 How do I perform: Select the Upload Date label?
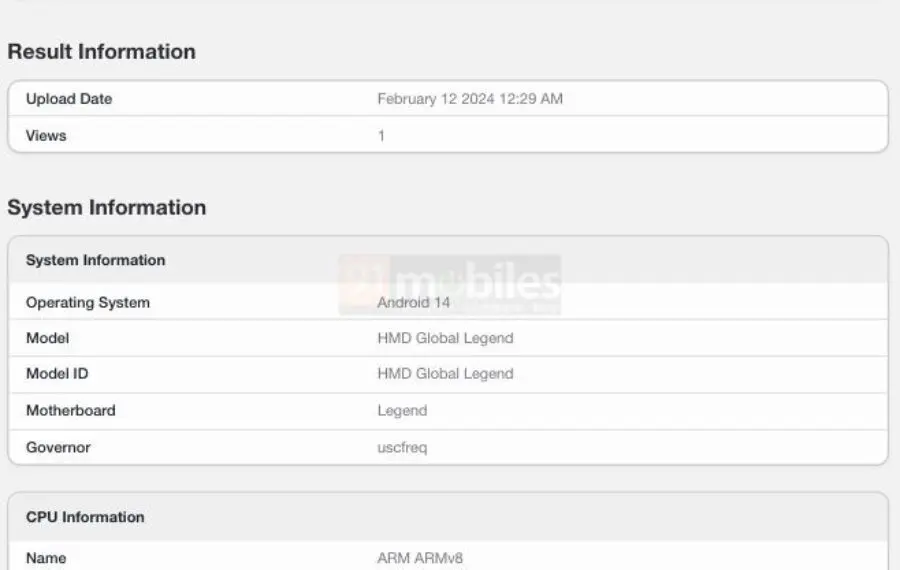pos(69,99)
